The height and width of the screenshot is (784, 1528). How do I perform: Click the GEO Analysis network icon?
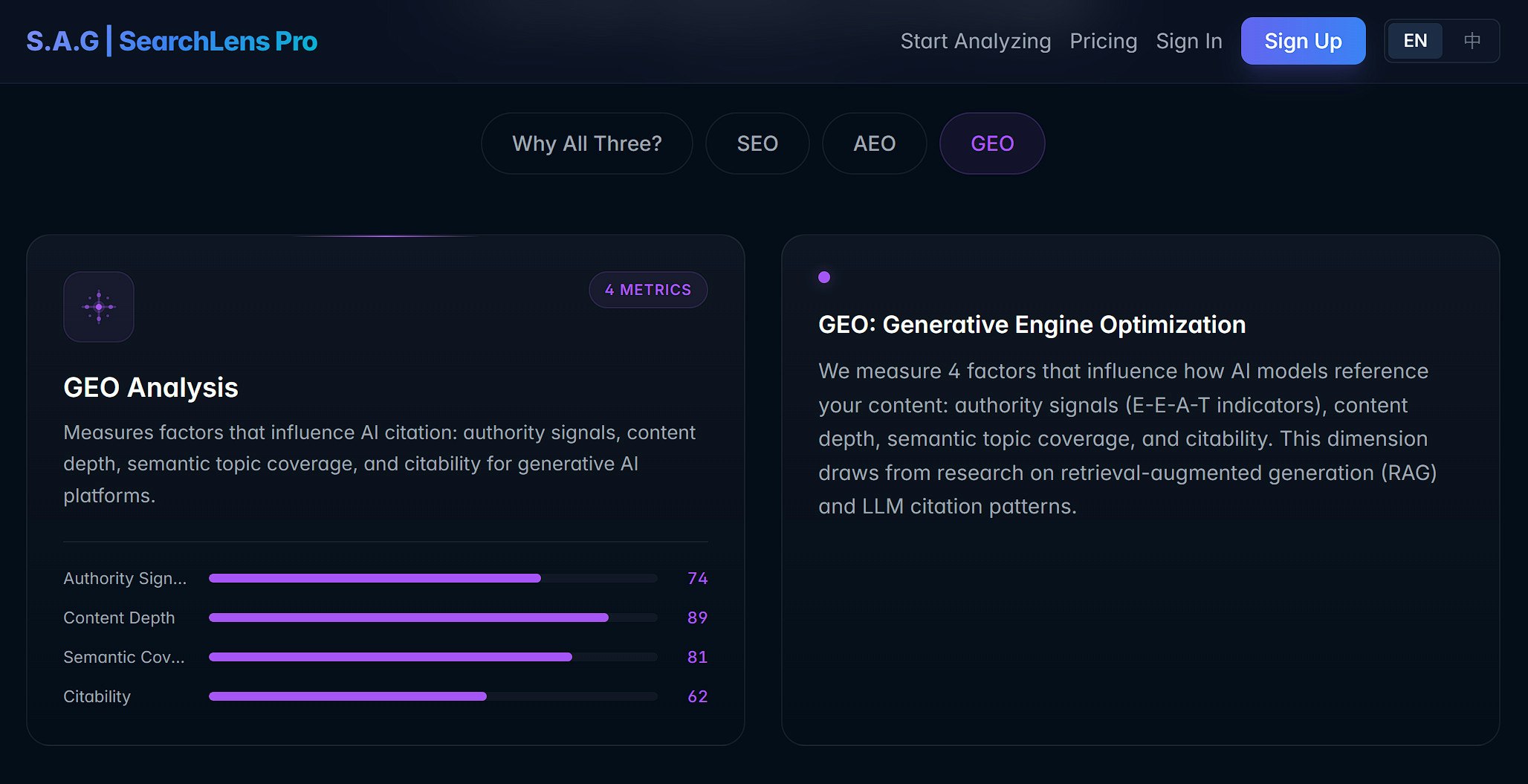click(x=98, y=307)
